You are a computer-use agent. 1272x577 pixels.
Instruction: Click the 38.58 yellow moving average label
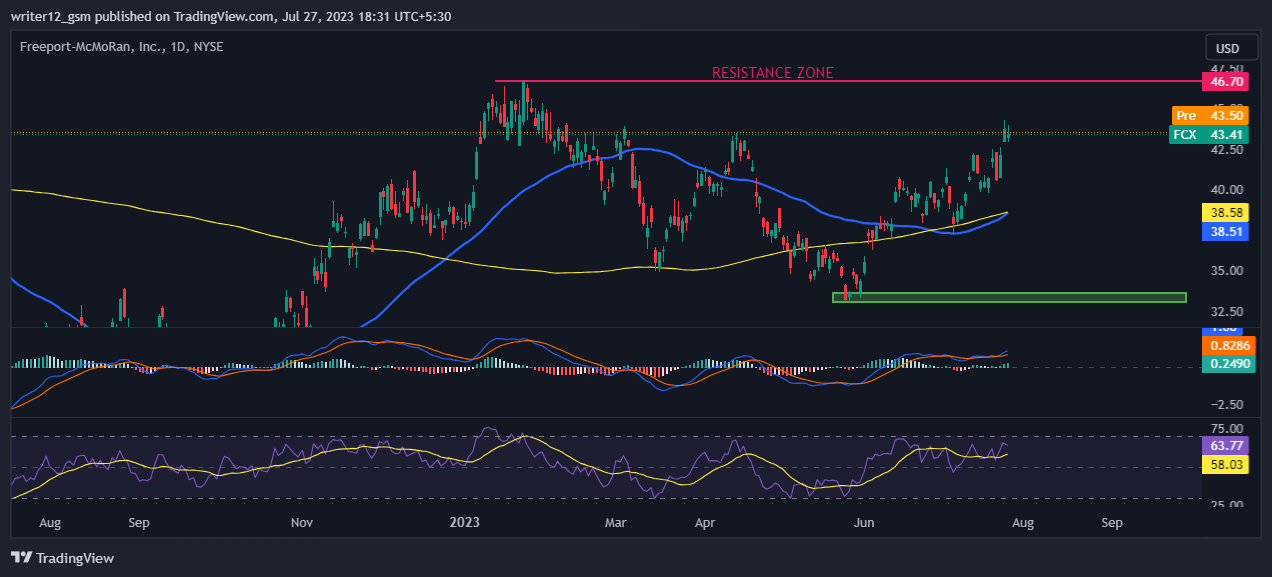click(x=1226, y=212)
